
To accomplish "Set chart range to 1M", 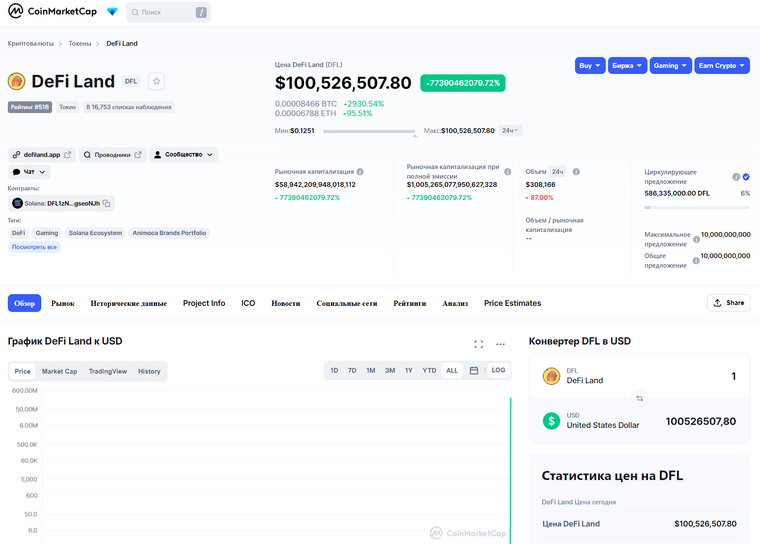I will click(371, 370).
